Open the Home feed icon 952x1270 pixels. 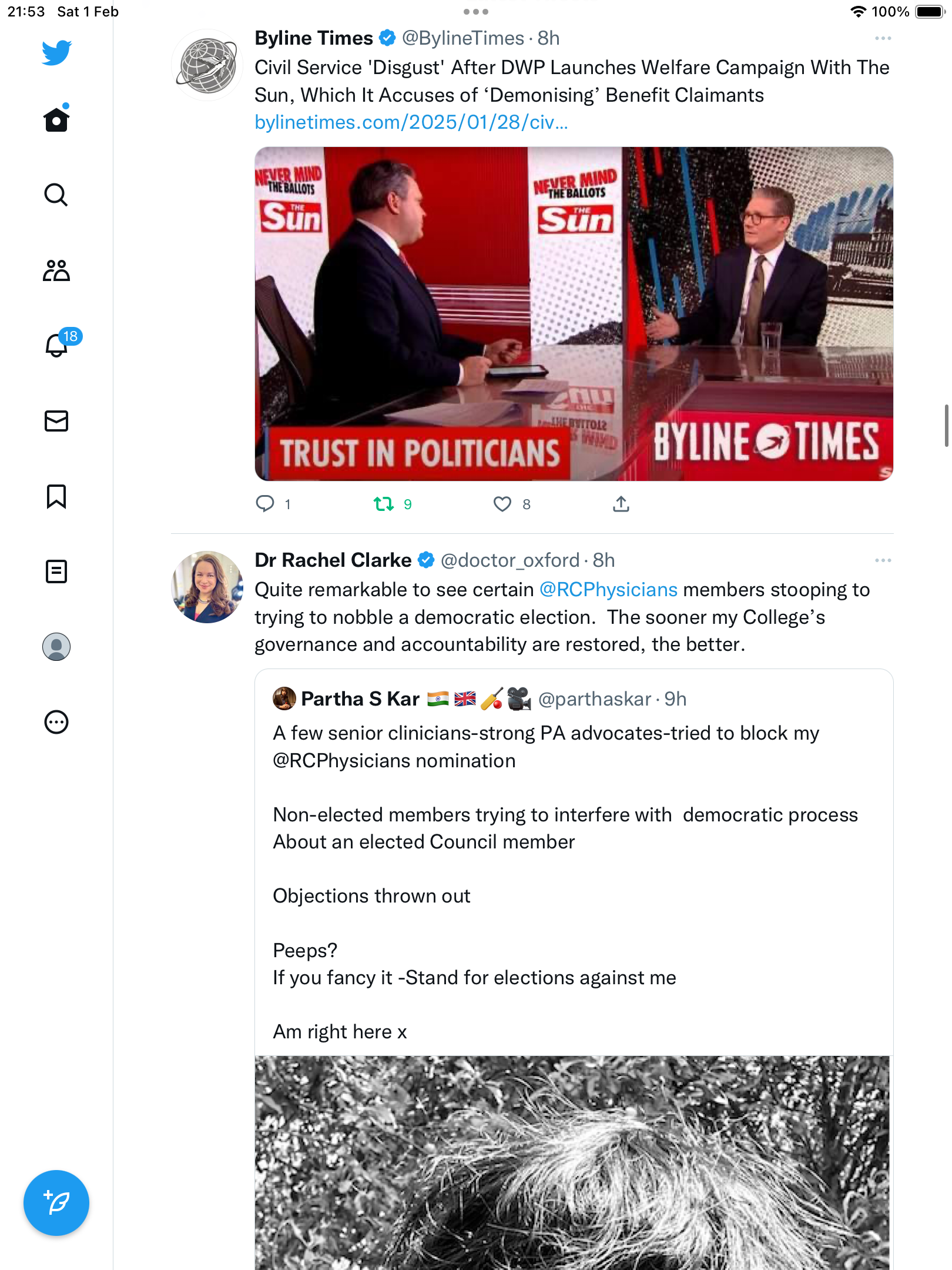point(56,119)
